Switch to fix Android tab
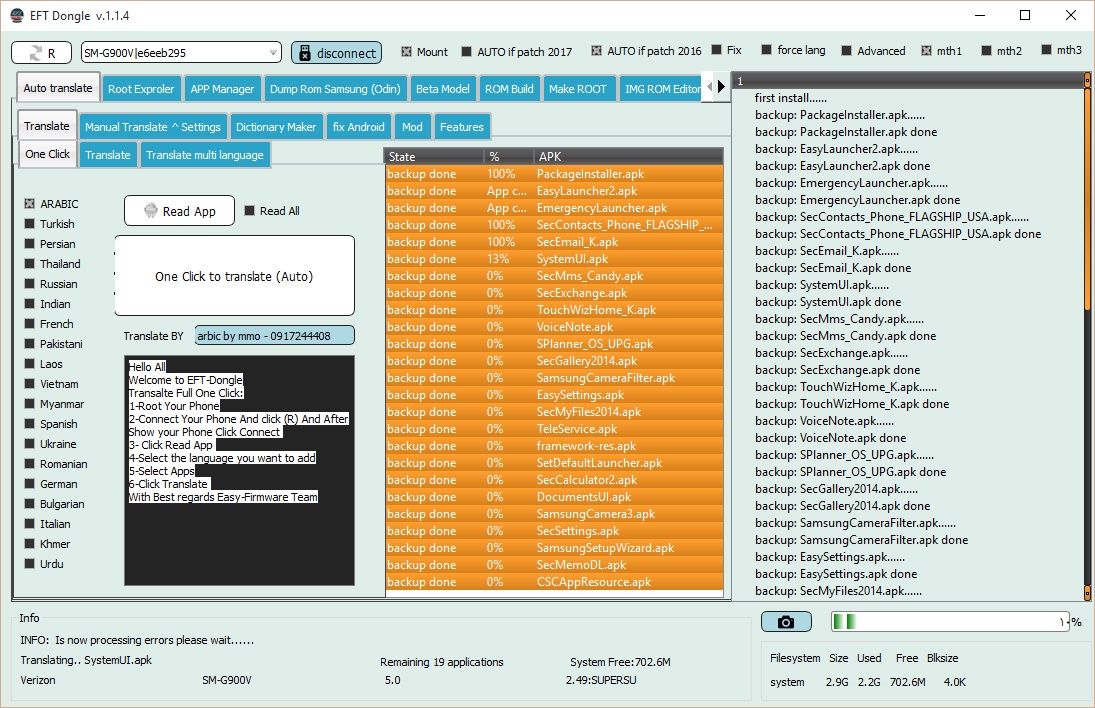This screenshot has height=708, width=1095. tap(358, 127)
